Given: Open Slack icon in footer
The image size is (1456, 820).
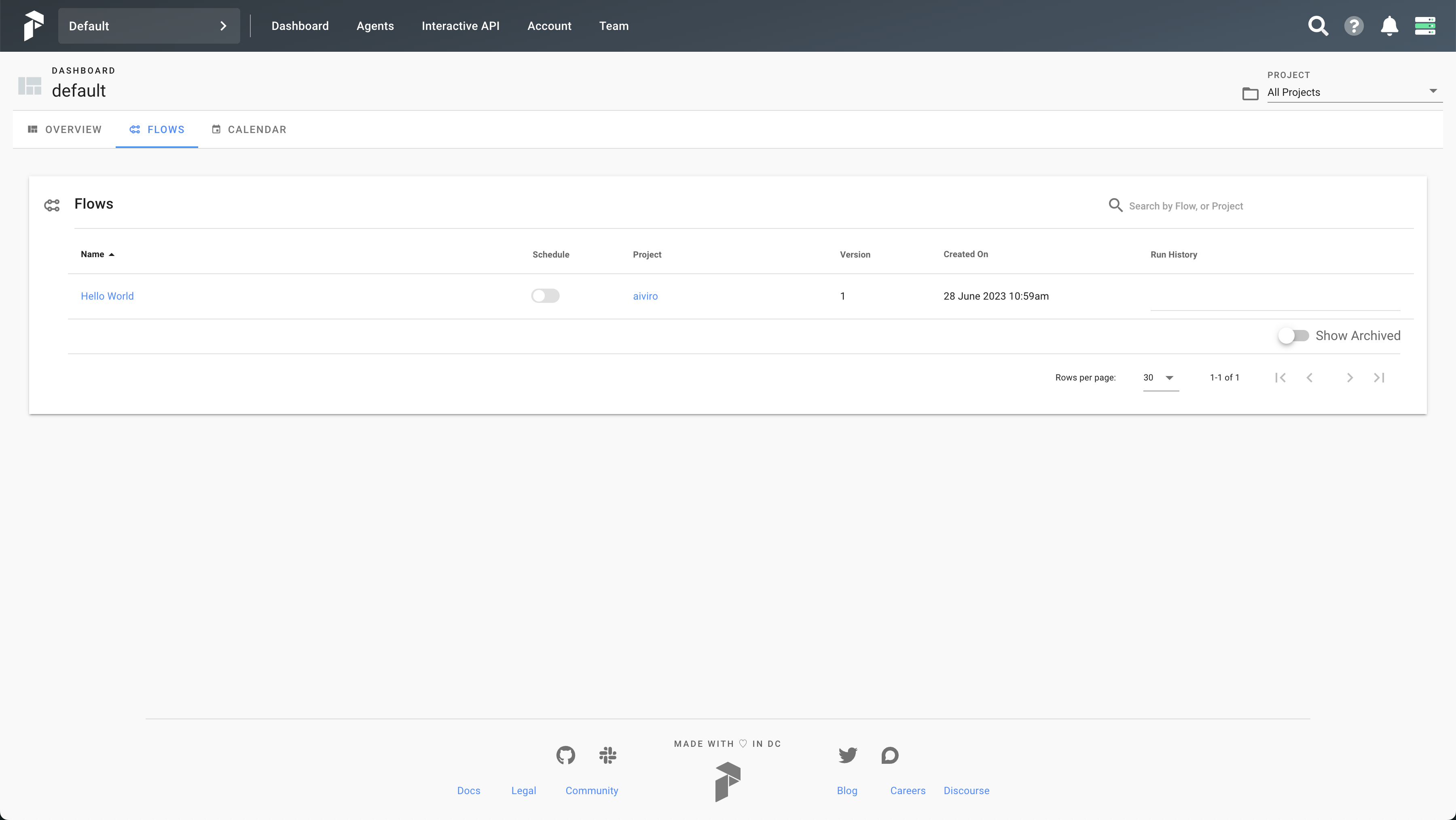Looking at the screenshot, I should 607,755.
